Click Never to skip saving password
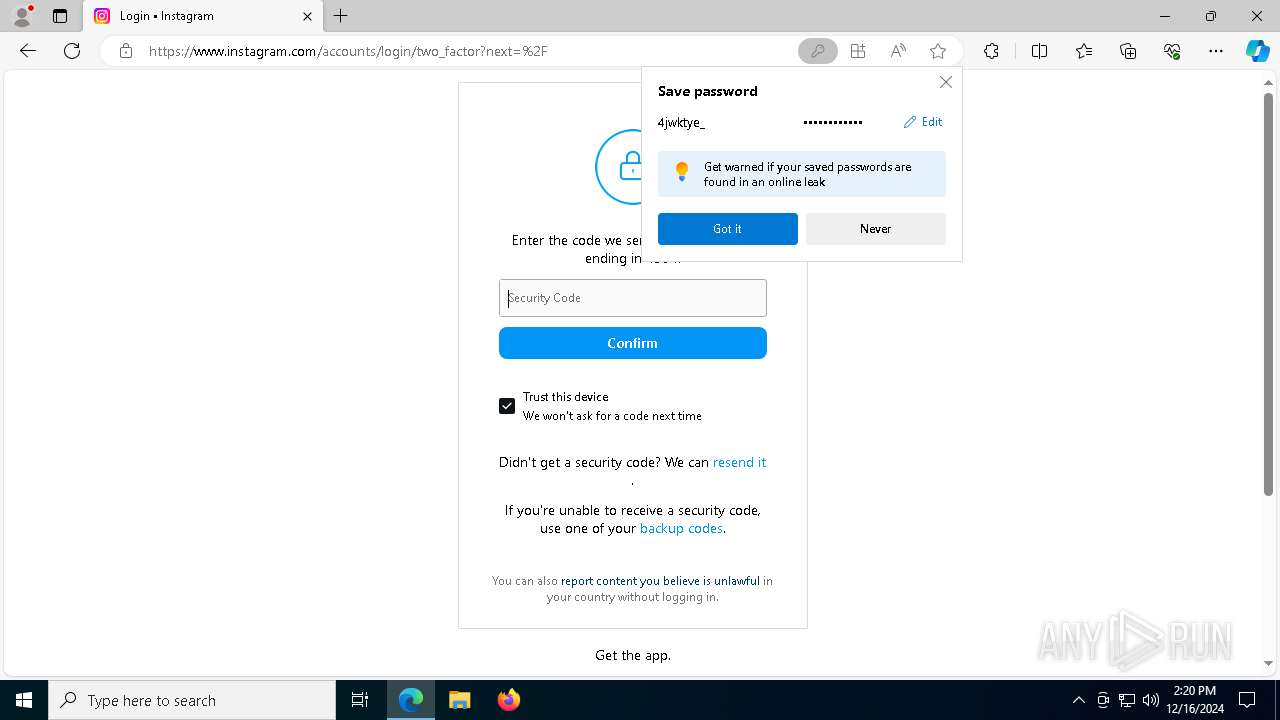Image resolution: width=1280 pixels, height=720 pixels. click(x=876, y=229)
